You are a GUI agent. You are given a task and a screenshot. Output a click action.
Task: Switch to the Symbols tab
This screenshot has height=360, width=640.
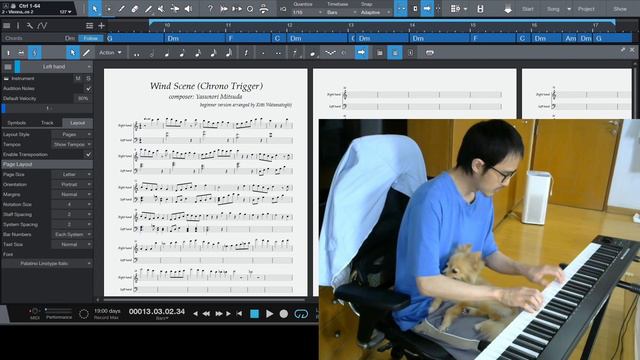(17, 123)
